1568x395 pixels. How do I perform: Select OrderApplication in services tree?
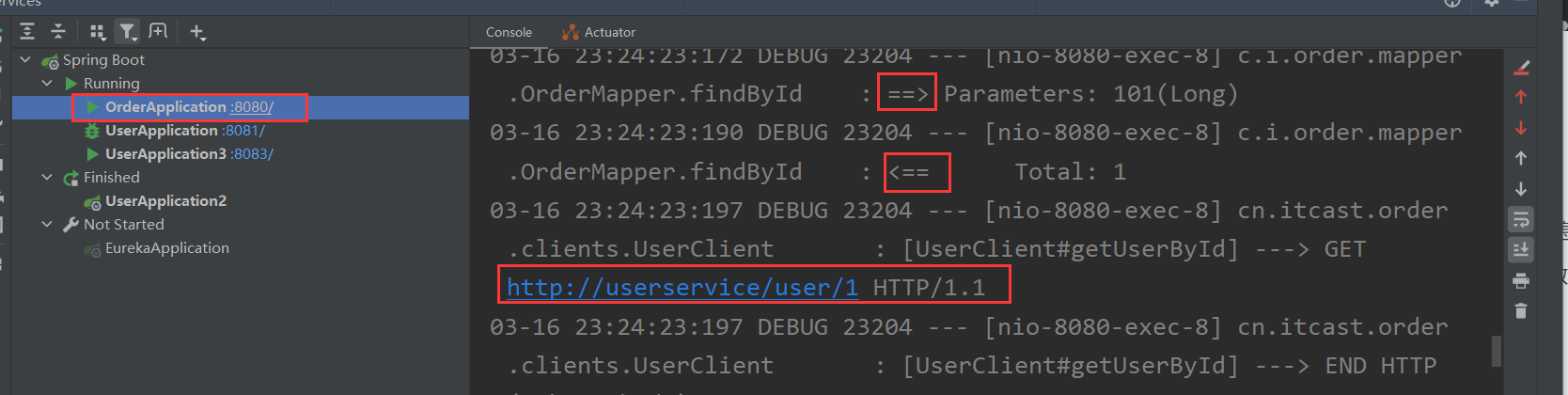165,107
